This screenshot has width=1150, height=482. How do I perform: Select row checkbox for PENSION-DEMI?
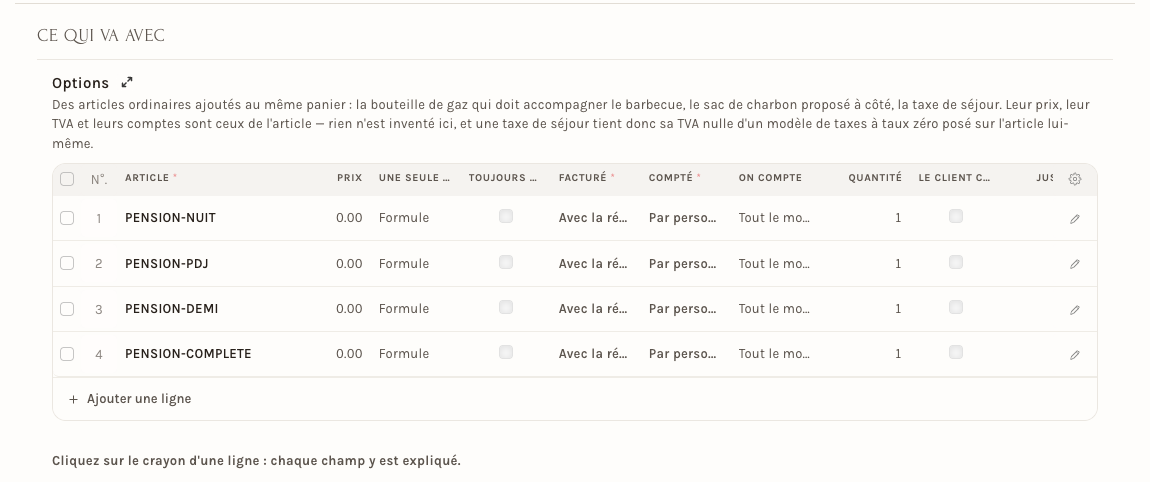(x=67, y=309)
